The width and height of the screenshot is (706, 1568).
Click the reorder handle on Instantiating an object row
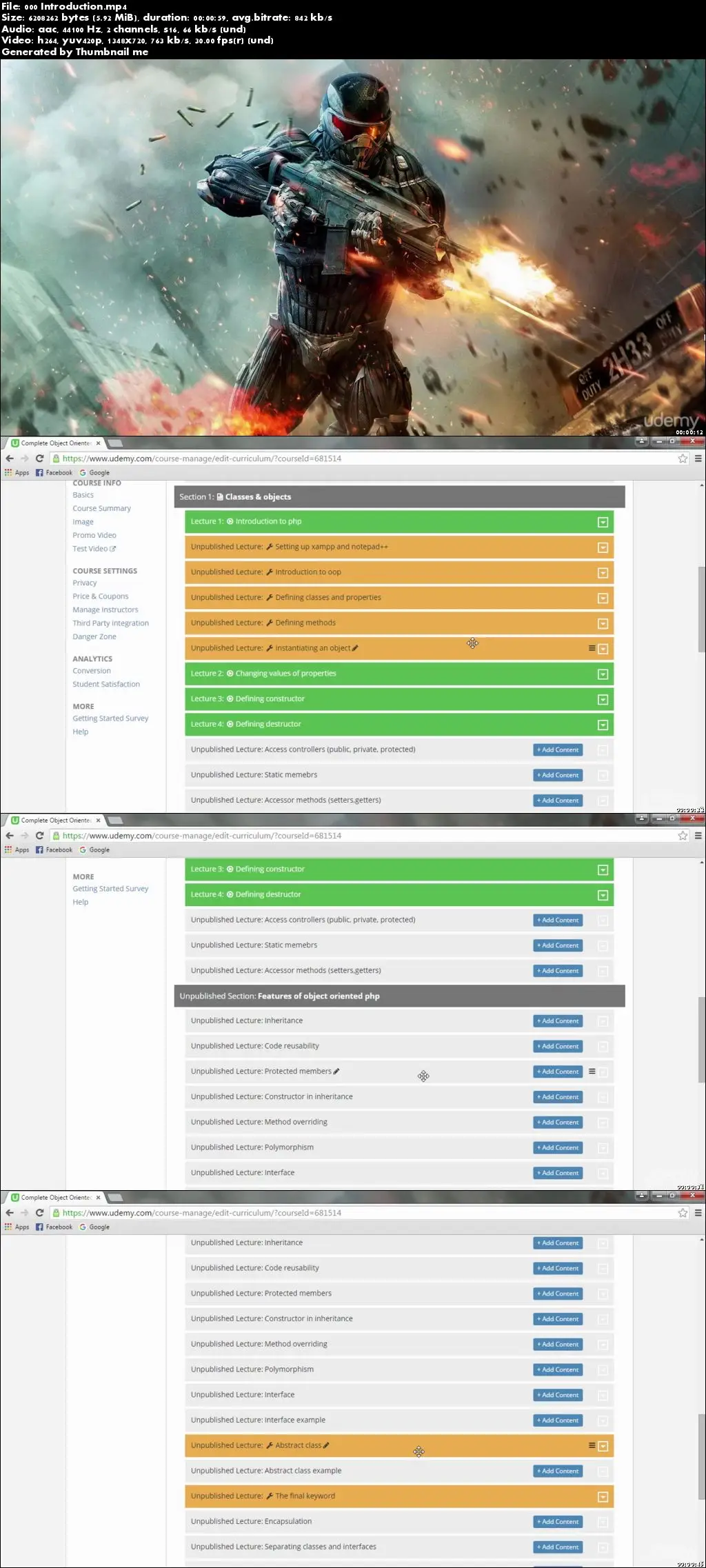pos(592,648)
